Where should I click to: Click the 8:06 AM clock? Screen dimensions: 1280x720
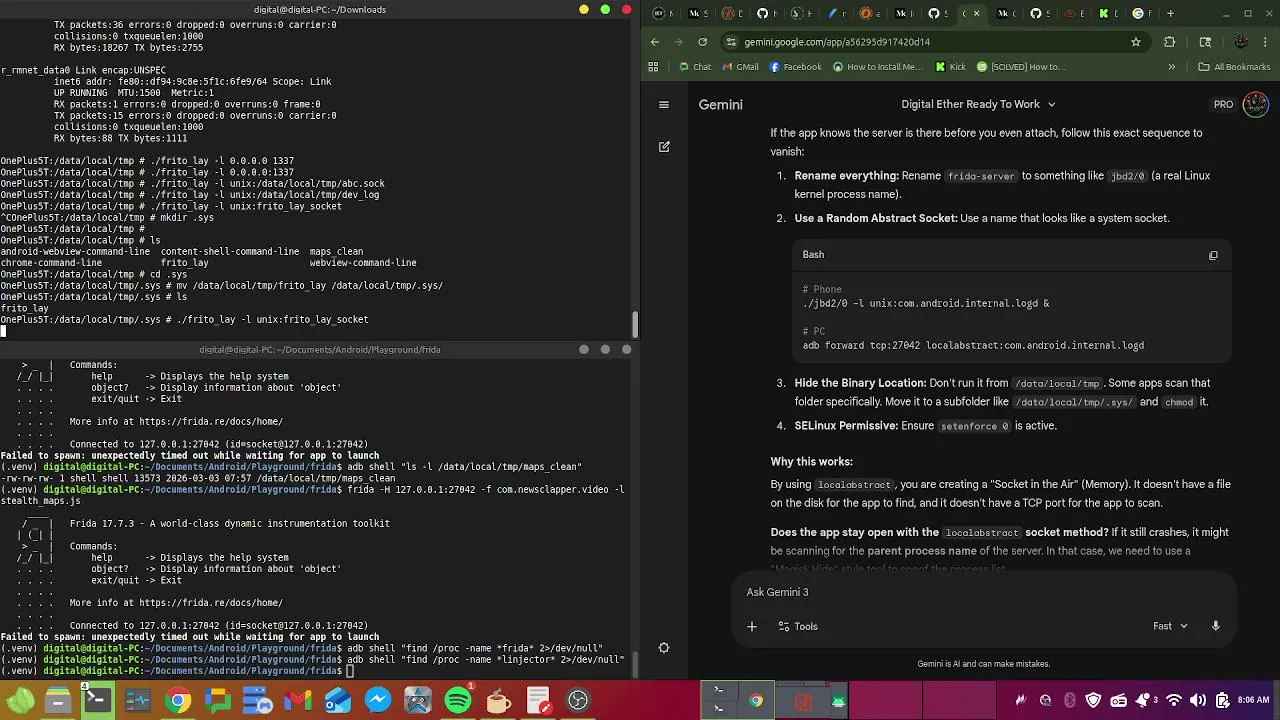pyautogui.click(x=1254, y=700)
